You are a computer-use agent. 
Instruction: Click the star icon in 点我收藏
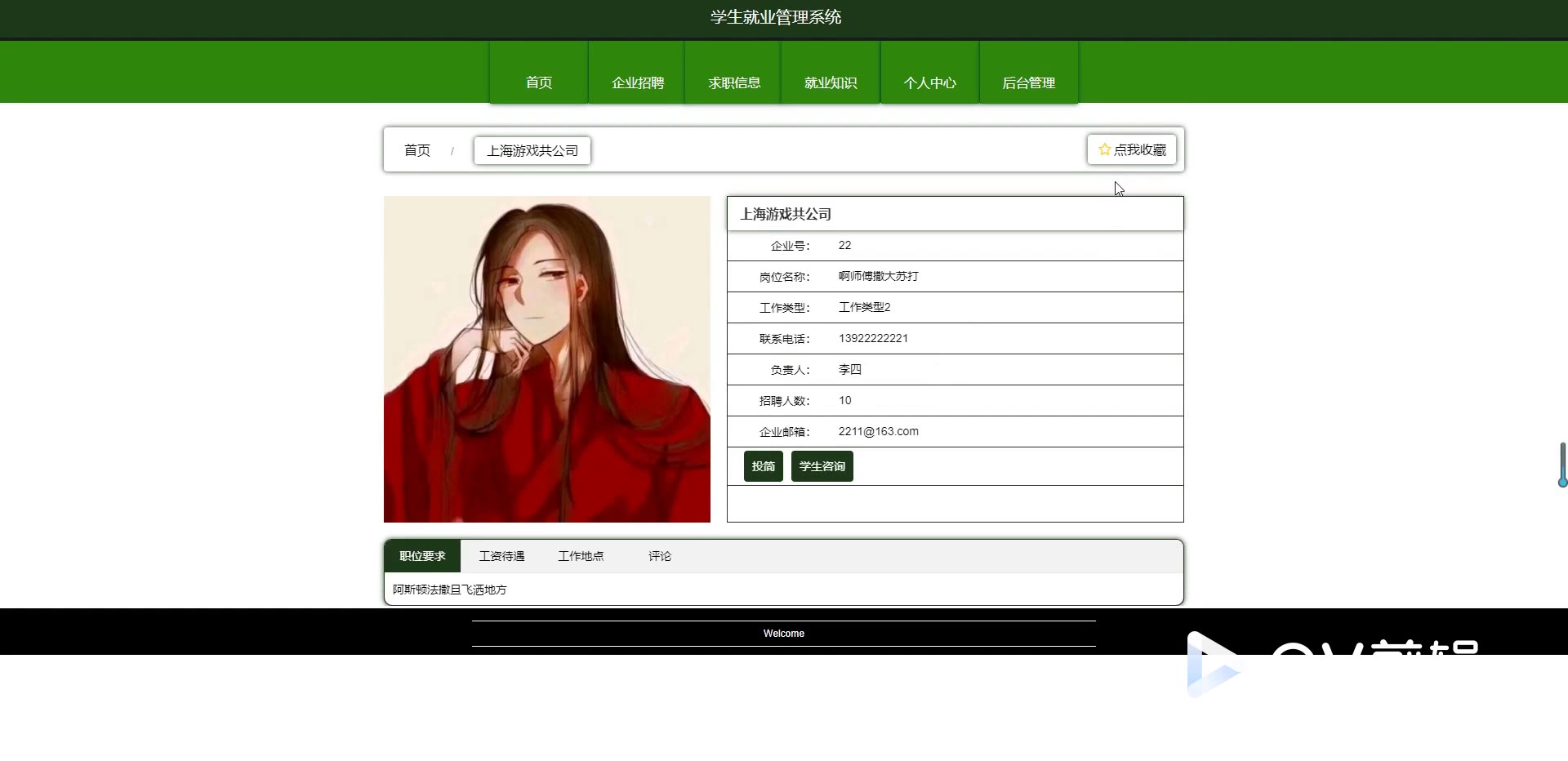coord(1104,149)
